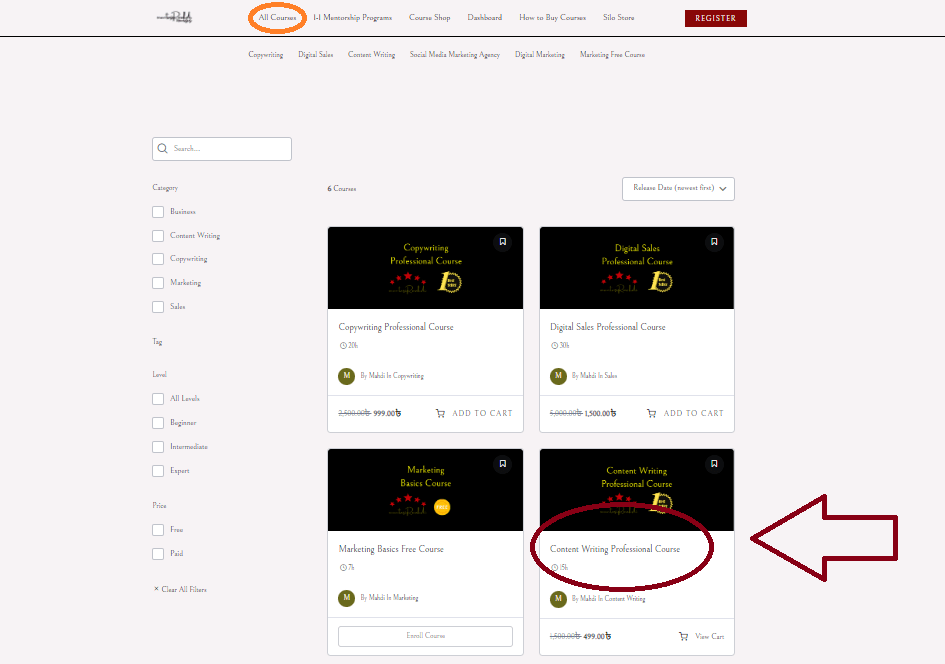945x664 pixels.
Task: Click cart icon beside Digital Sales Add to Cart
Action: pos(651,413)
